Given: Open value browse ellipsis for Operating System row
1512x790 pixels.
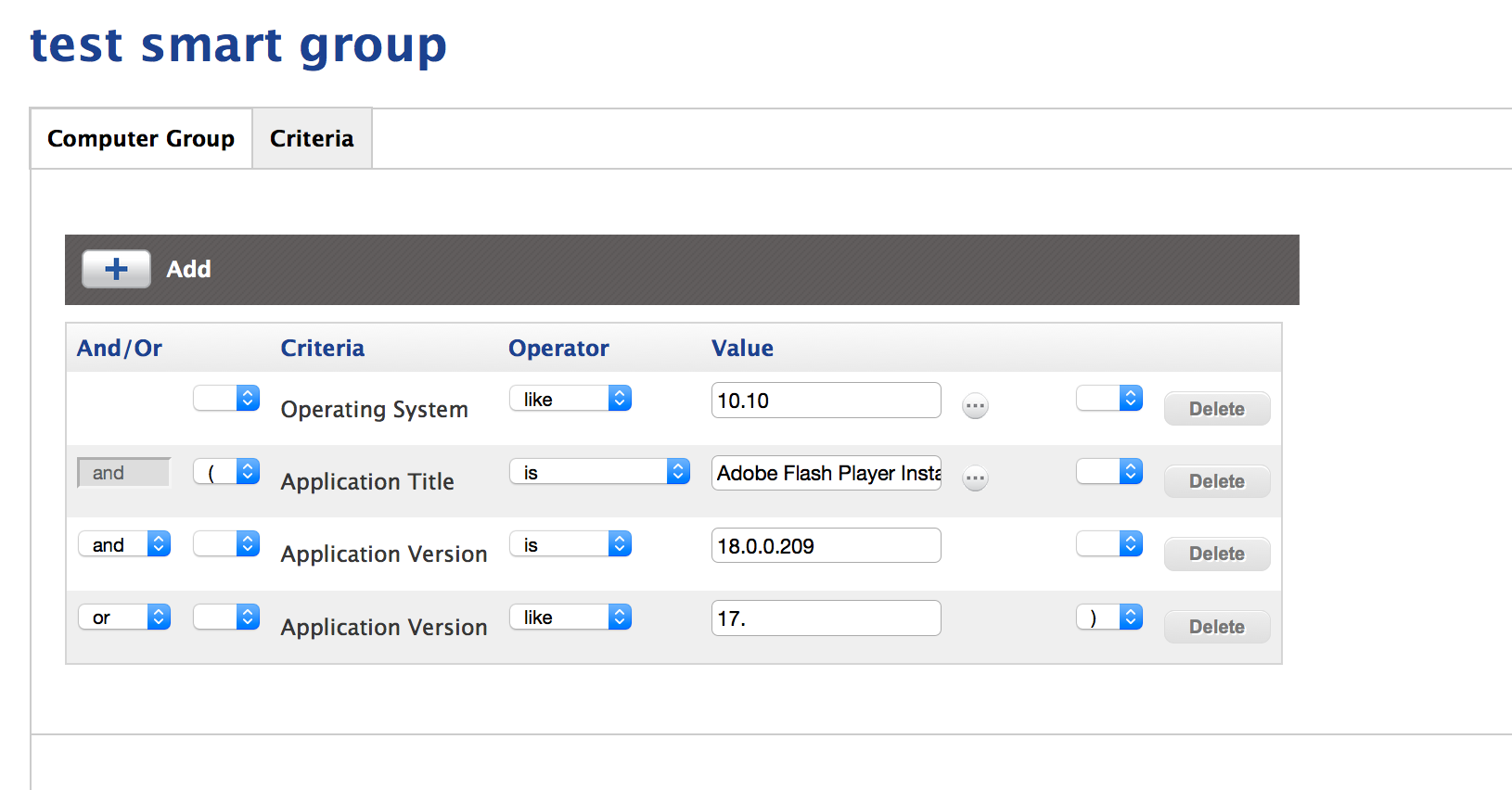Looking at the screenshot, I should click(975, 406).
